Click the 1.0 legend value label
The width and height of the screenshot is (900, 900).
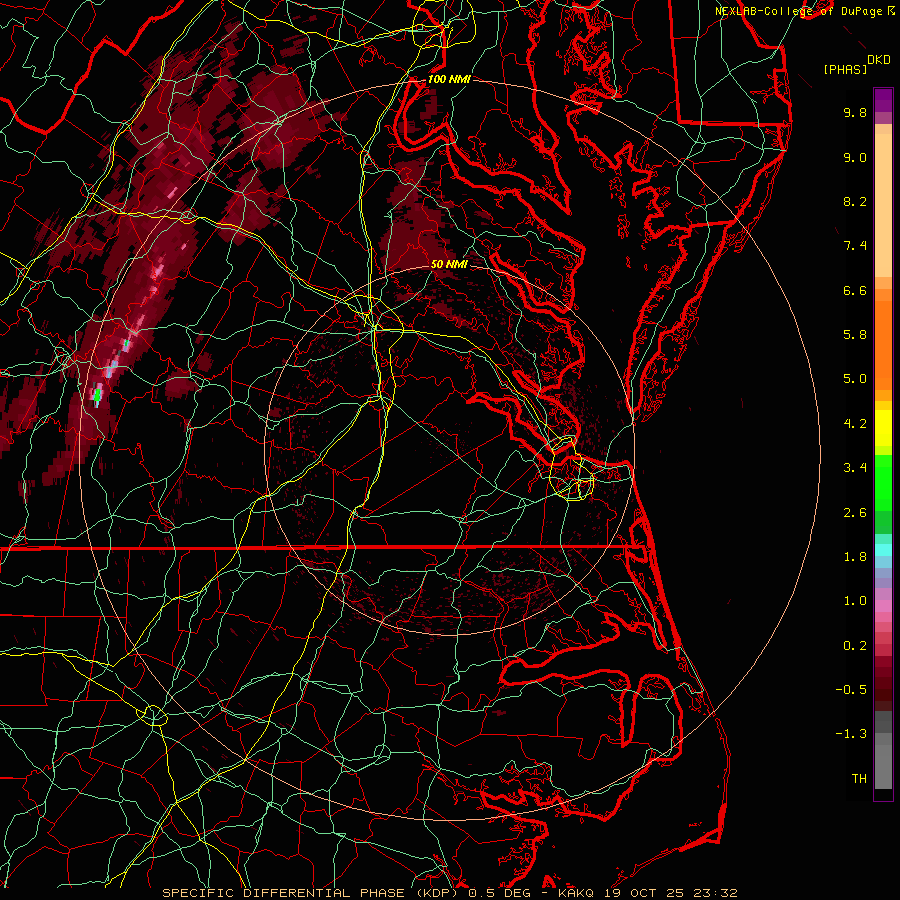pyautogui.click(x=855, y=601)
